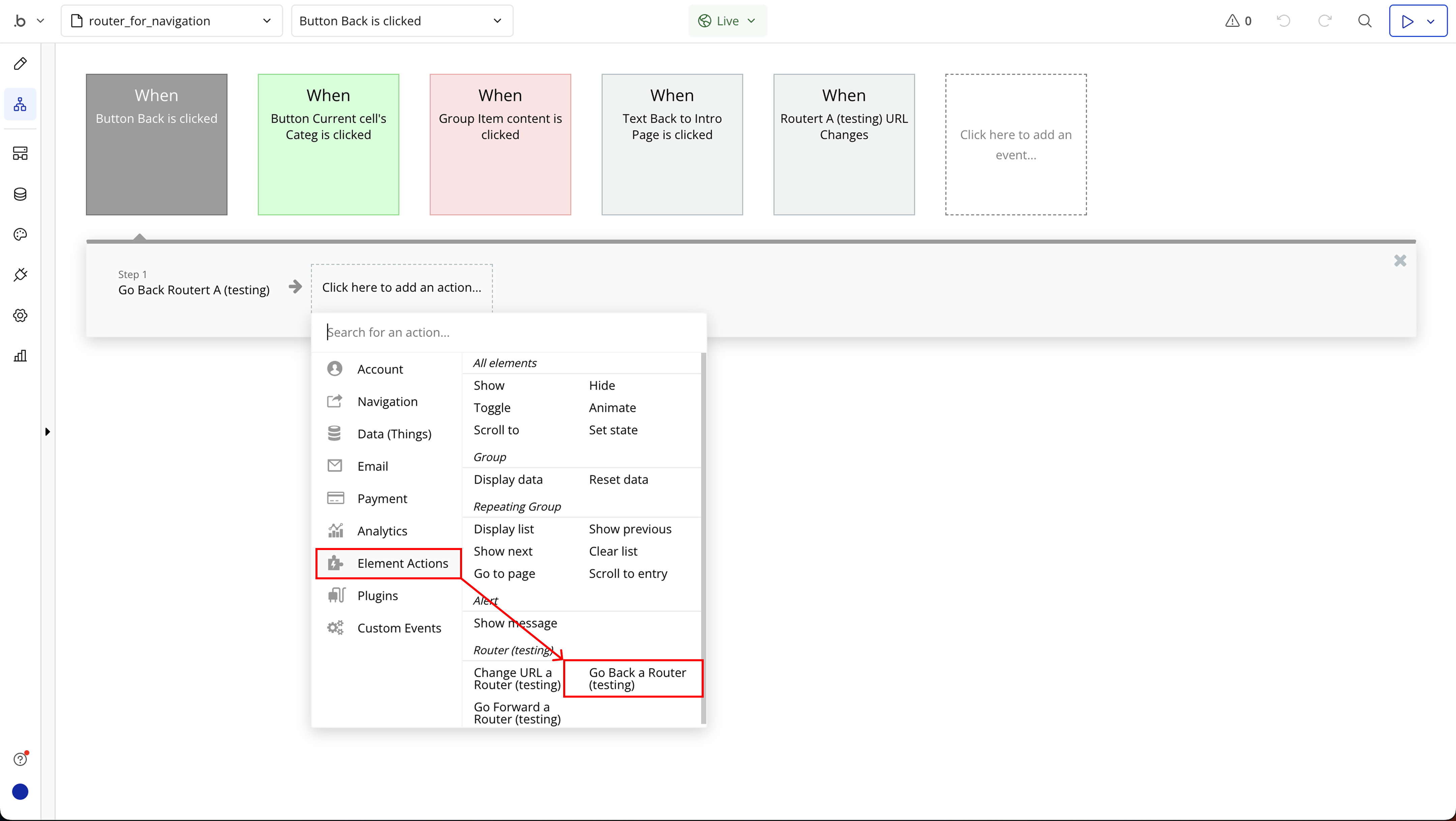Select the Navigation action category
1456x821 pixels.
(x=387, y=402)
